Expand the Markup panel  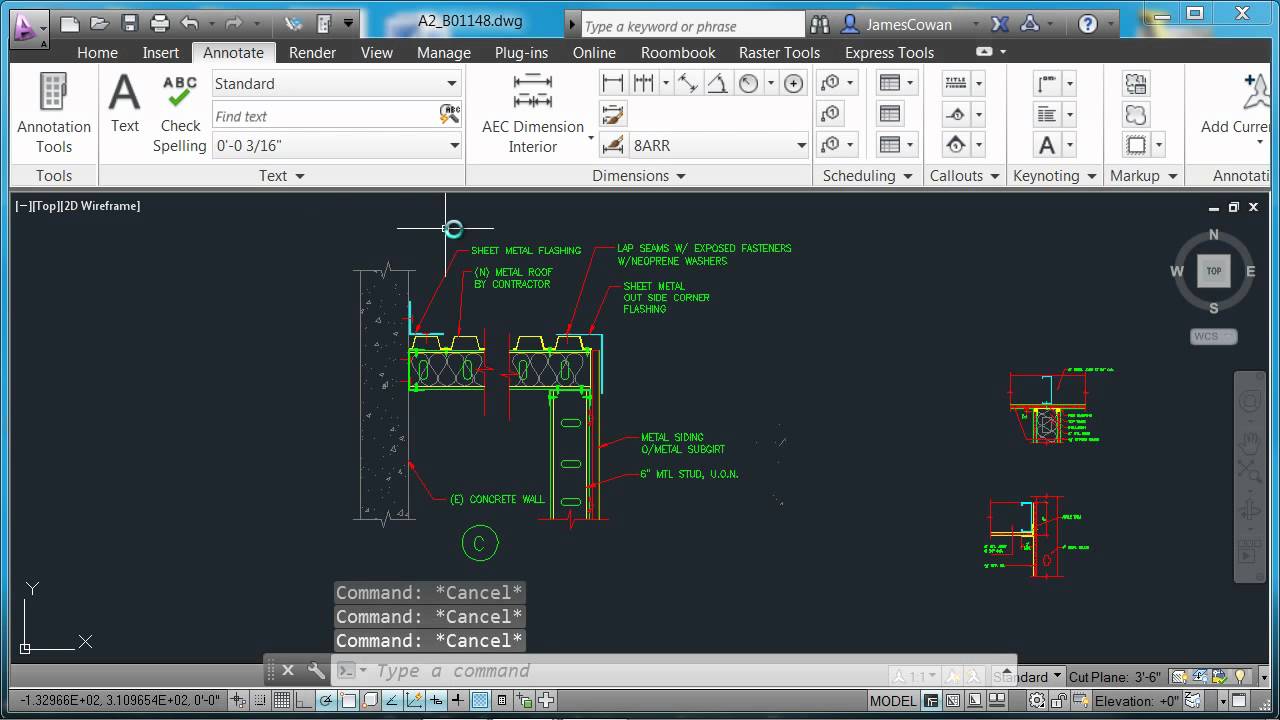pyautogui.click(x=1144, y=176)
